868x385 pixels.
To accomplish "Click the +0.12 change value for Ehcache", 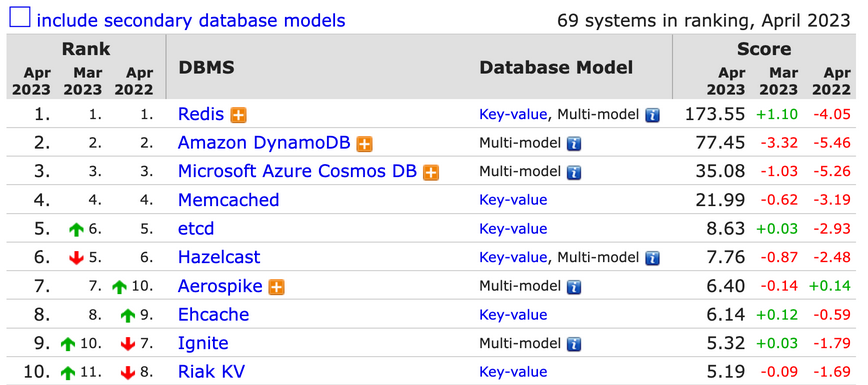I will click(777, 315).
